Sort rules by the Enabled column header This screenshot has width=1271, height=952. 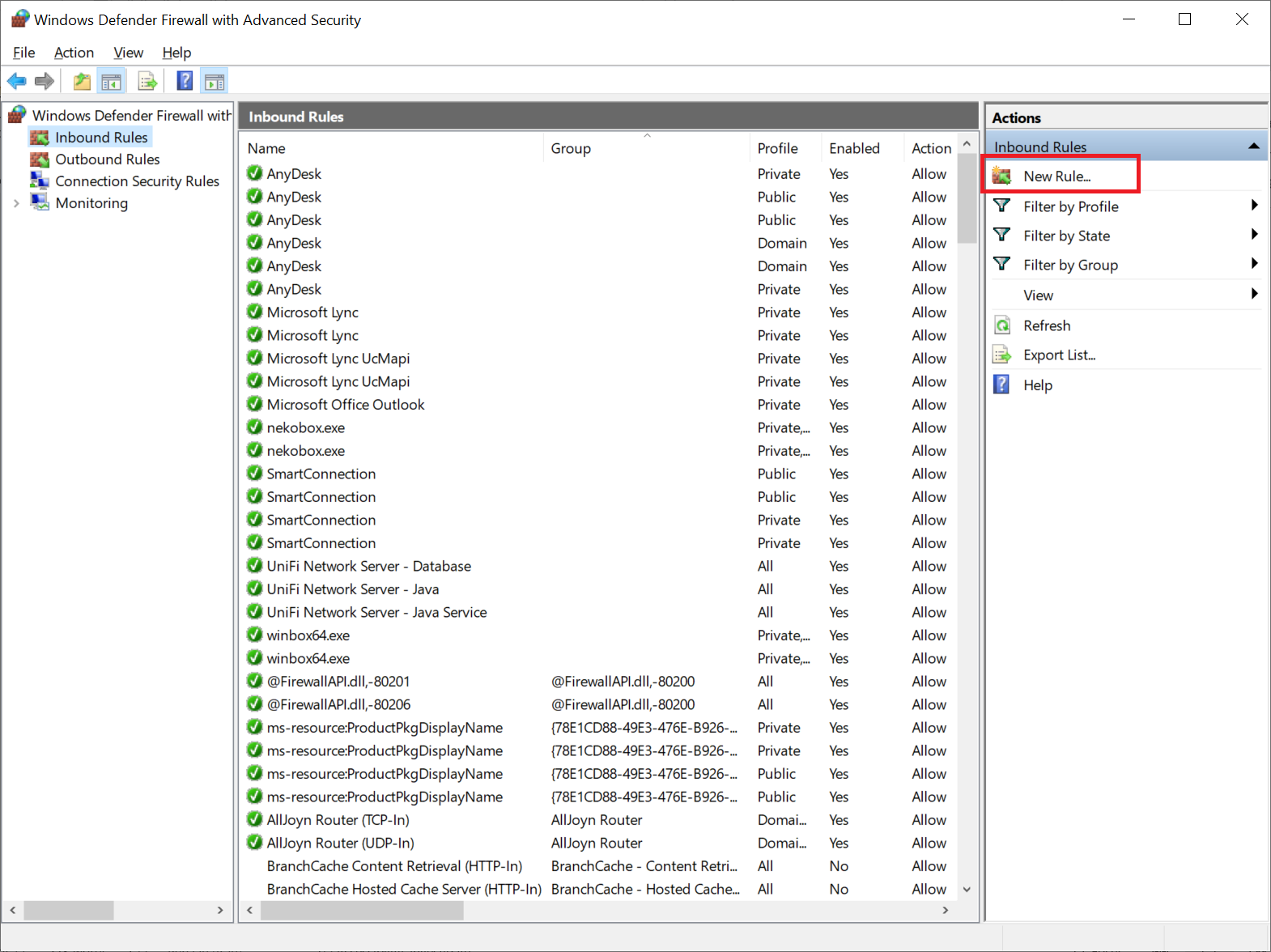[x=854, y=148]
